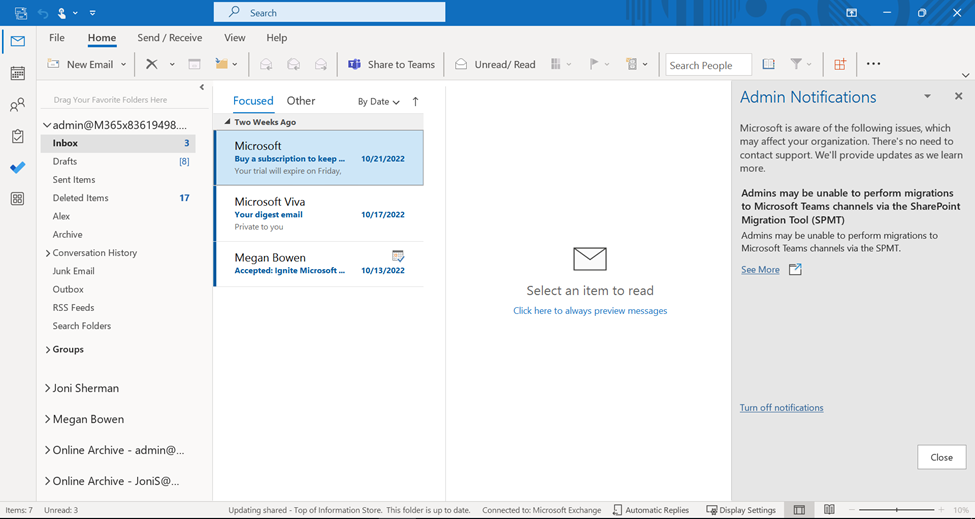
Task: Expand the Groups section
Action: pos(47,349)
